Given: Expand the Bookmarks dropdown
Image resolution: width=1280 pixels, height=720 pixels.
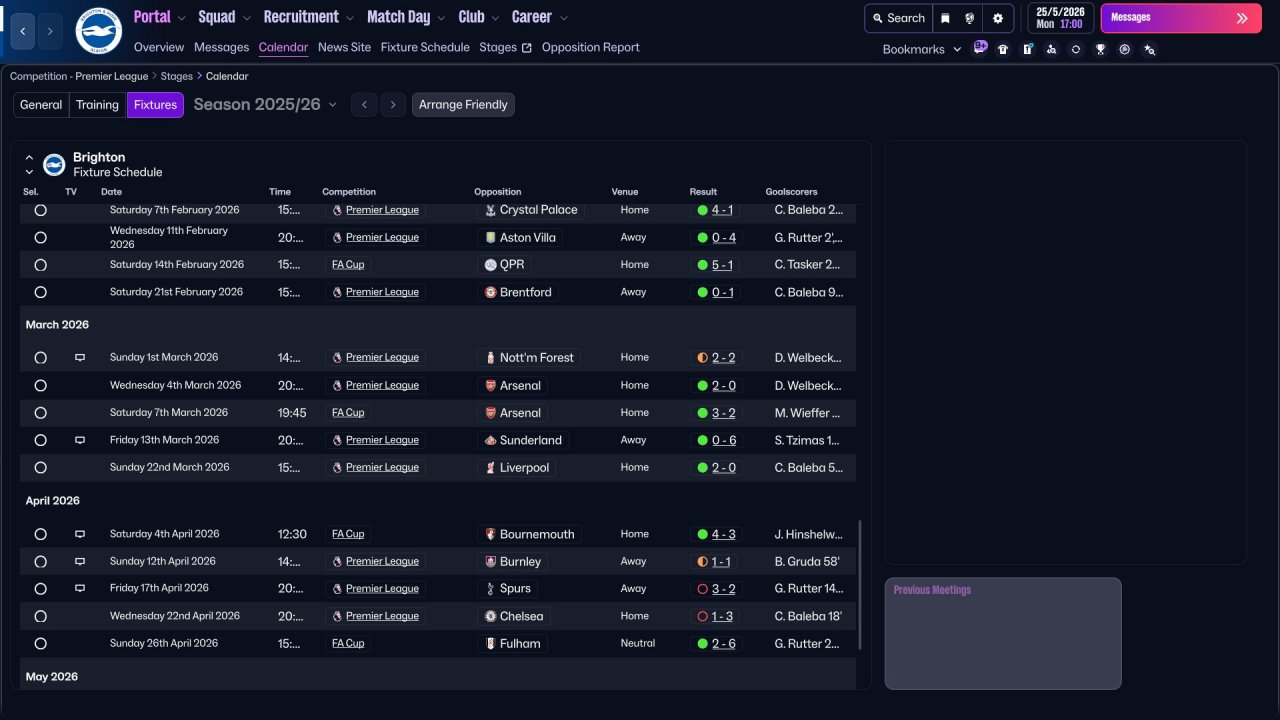Looking at the screenshot, I should click(922, 49).
